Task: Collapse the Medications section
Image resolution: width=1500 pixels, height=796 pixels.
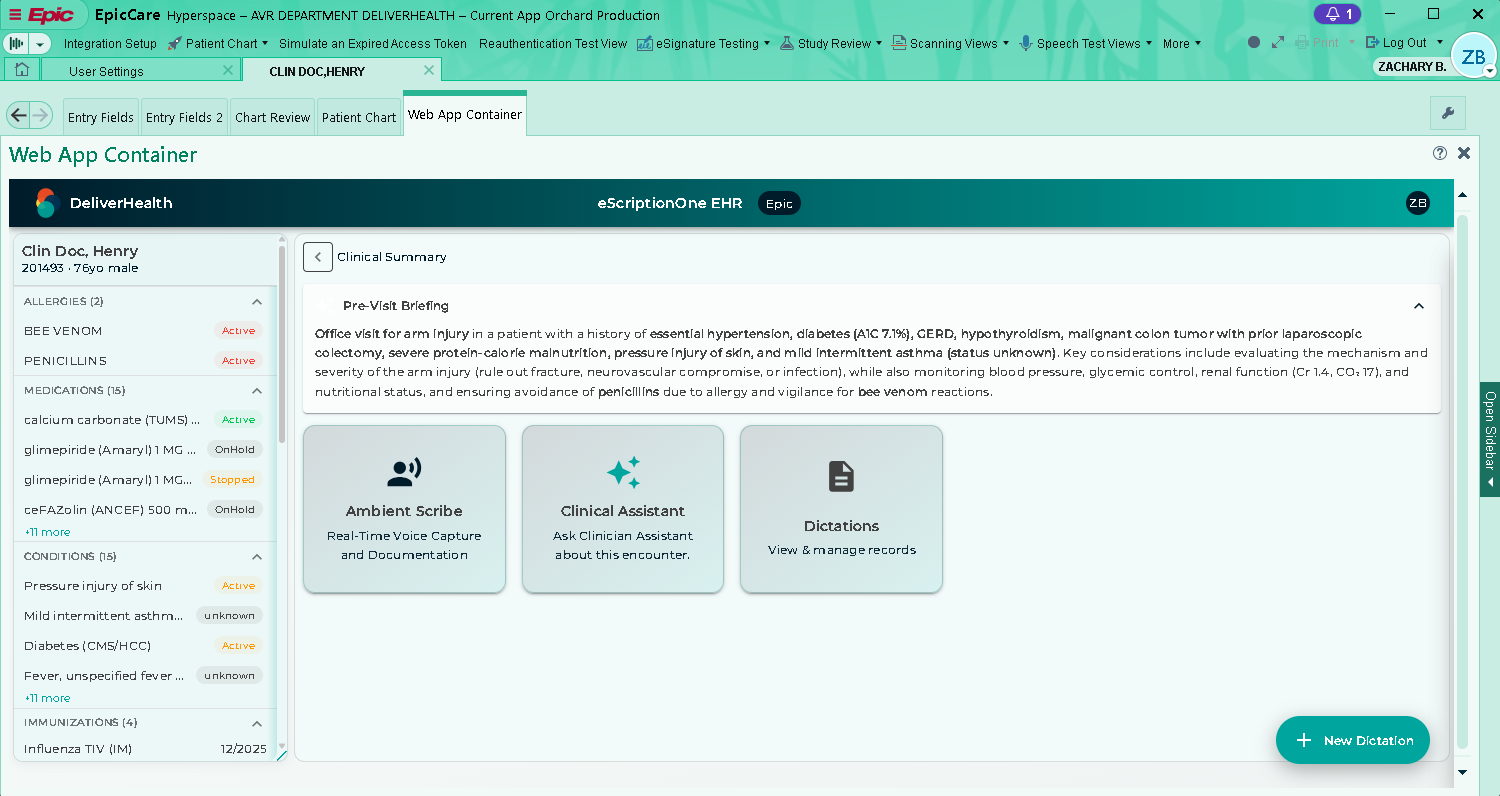Action: pyautogui.click(x=257, y=390)
